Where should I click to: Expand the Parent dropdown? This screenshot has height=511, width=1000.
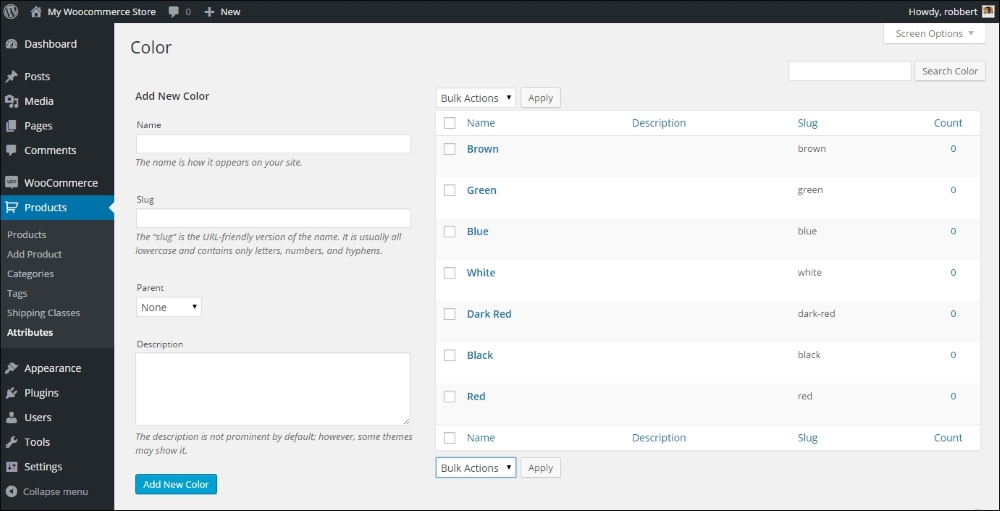(169, 307)
